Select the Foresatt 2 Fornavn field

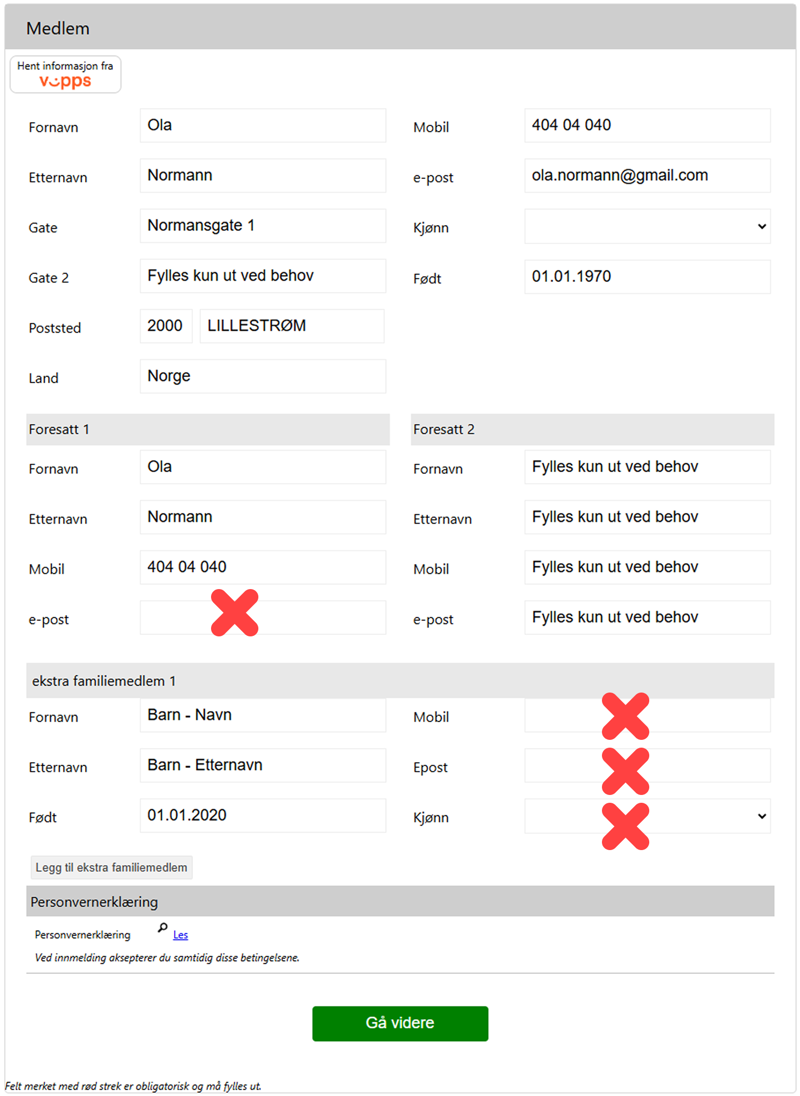(x=647, y=467)
